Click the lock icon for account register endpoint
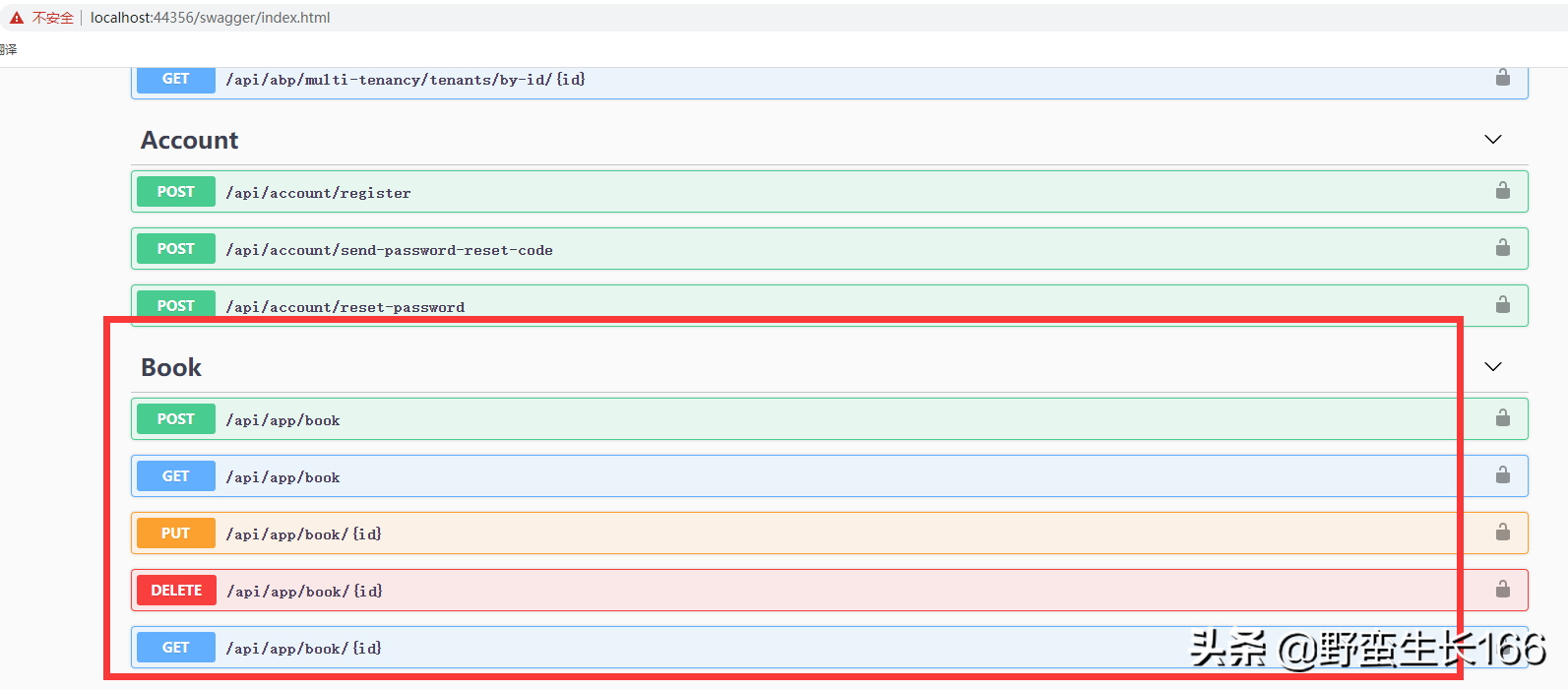 coord(1502,191)
